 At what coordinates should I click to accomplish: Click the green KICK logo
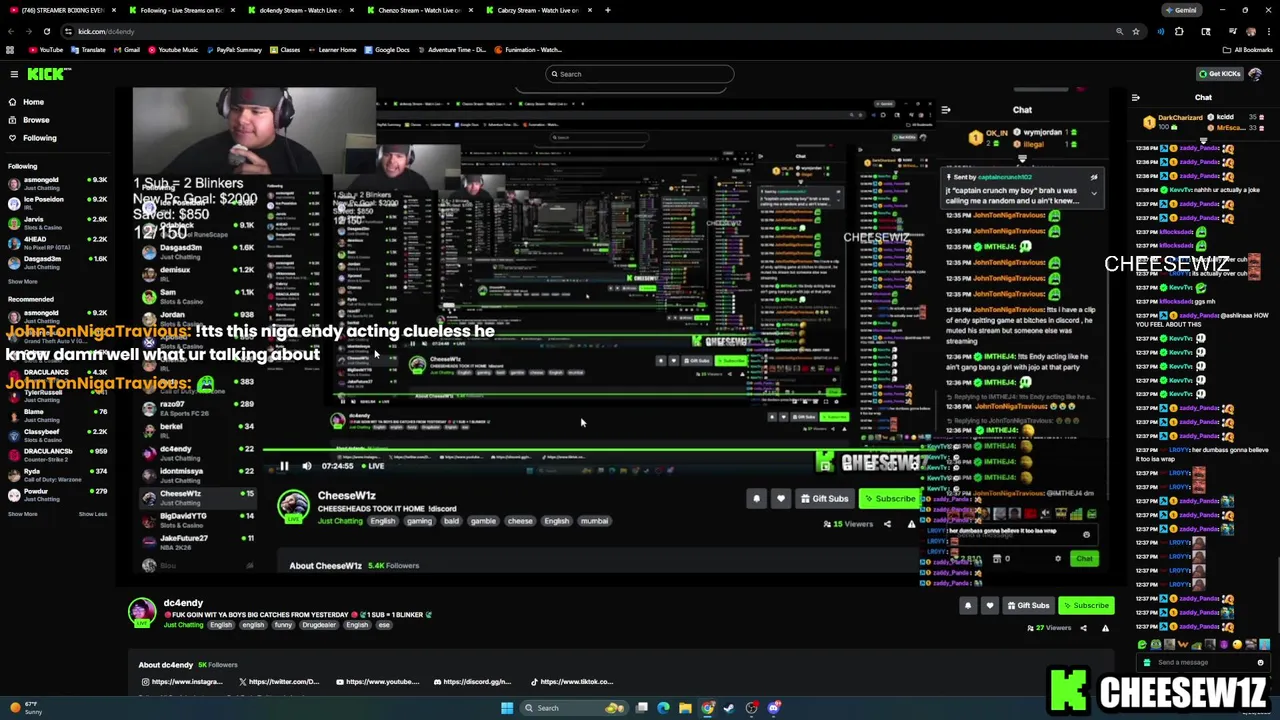[49, 74]
